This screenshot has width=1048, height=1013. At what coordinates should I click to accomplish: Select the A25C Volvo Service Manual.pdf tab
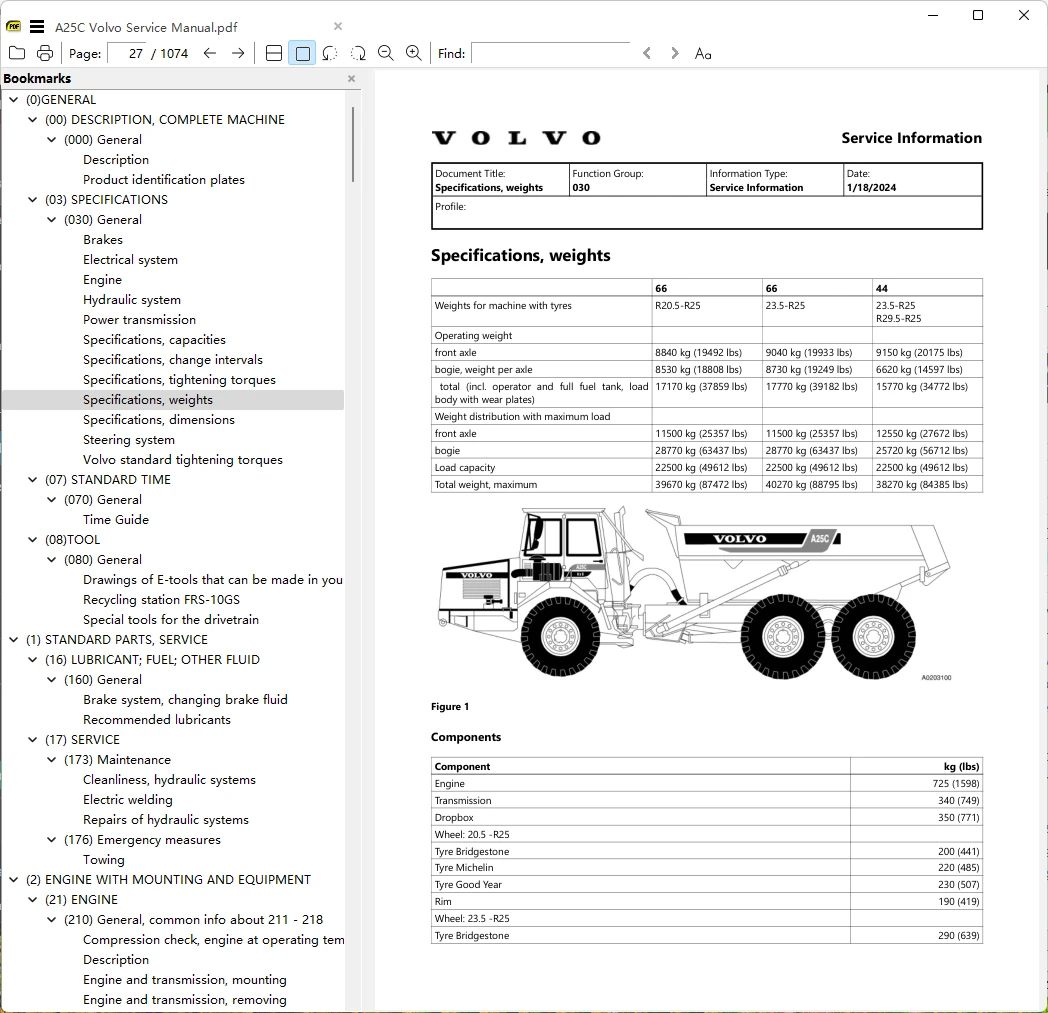click(146, 27)
